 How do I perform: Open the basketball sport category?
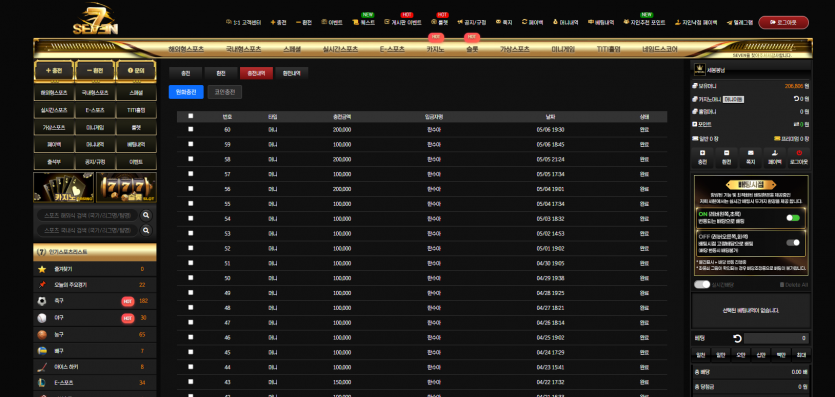[95, 334]
